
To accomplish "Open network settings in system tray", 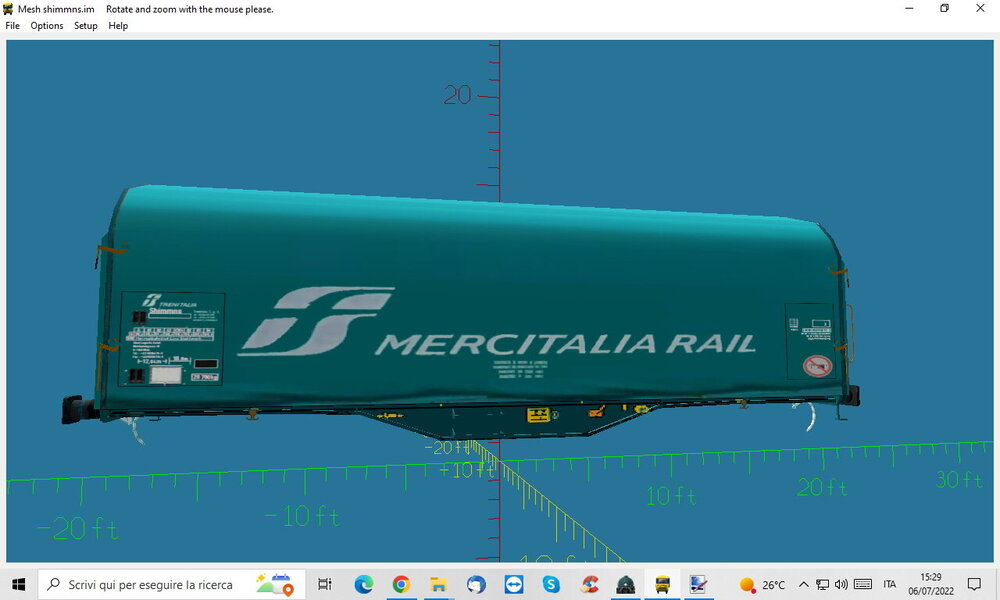I will point(823,584).
